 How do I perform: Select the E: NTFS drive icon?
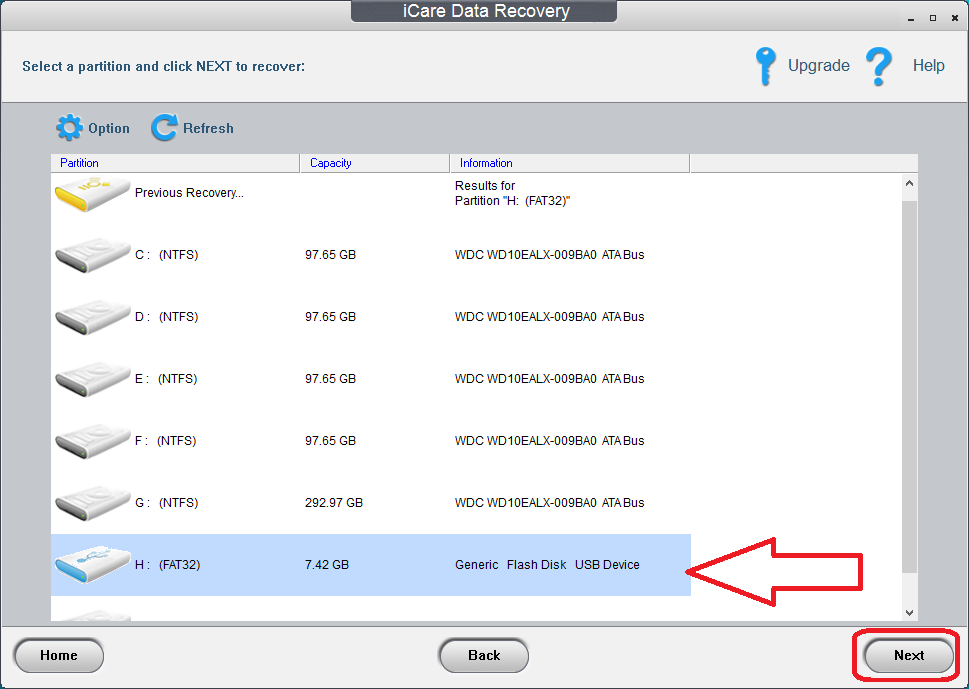tap(91, 378)
